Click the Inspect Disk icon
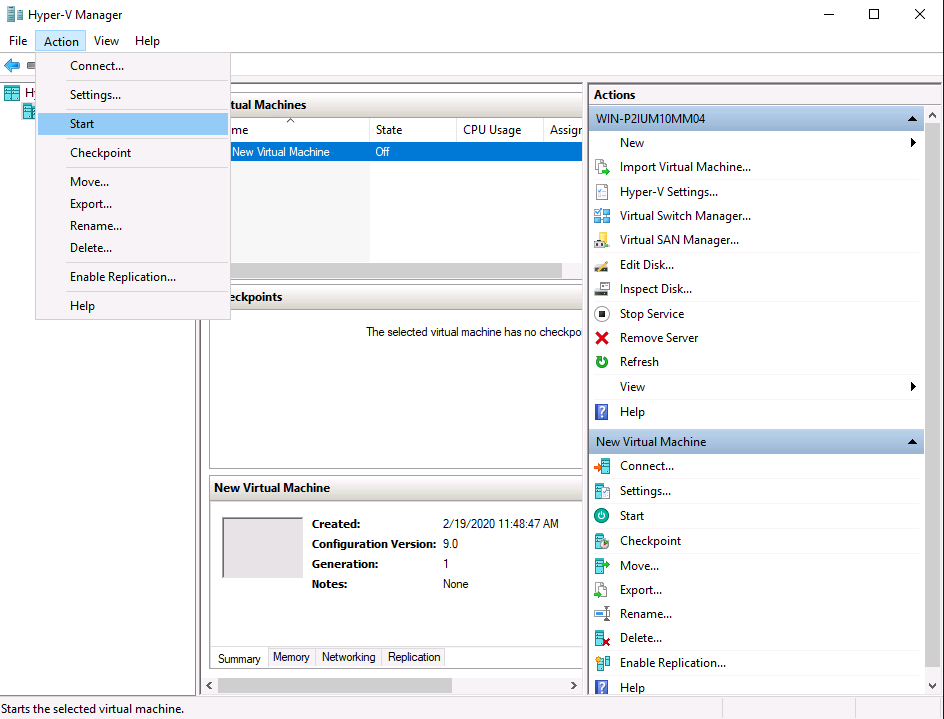This screenshot has width=944, height=719. click(602, 289)
